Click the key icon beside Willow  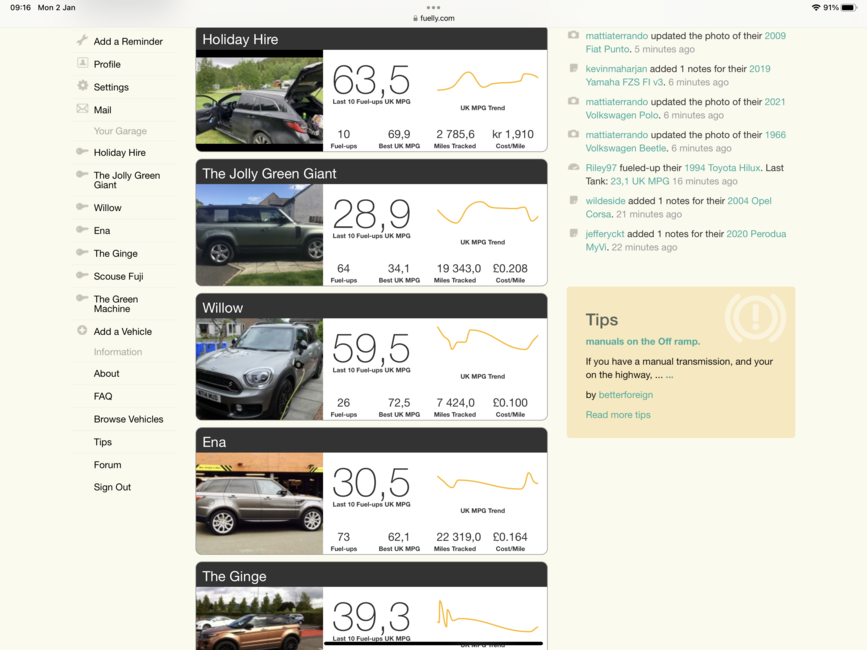click(82, 207)
